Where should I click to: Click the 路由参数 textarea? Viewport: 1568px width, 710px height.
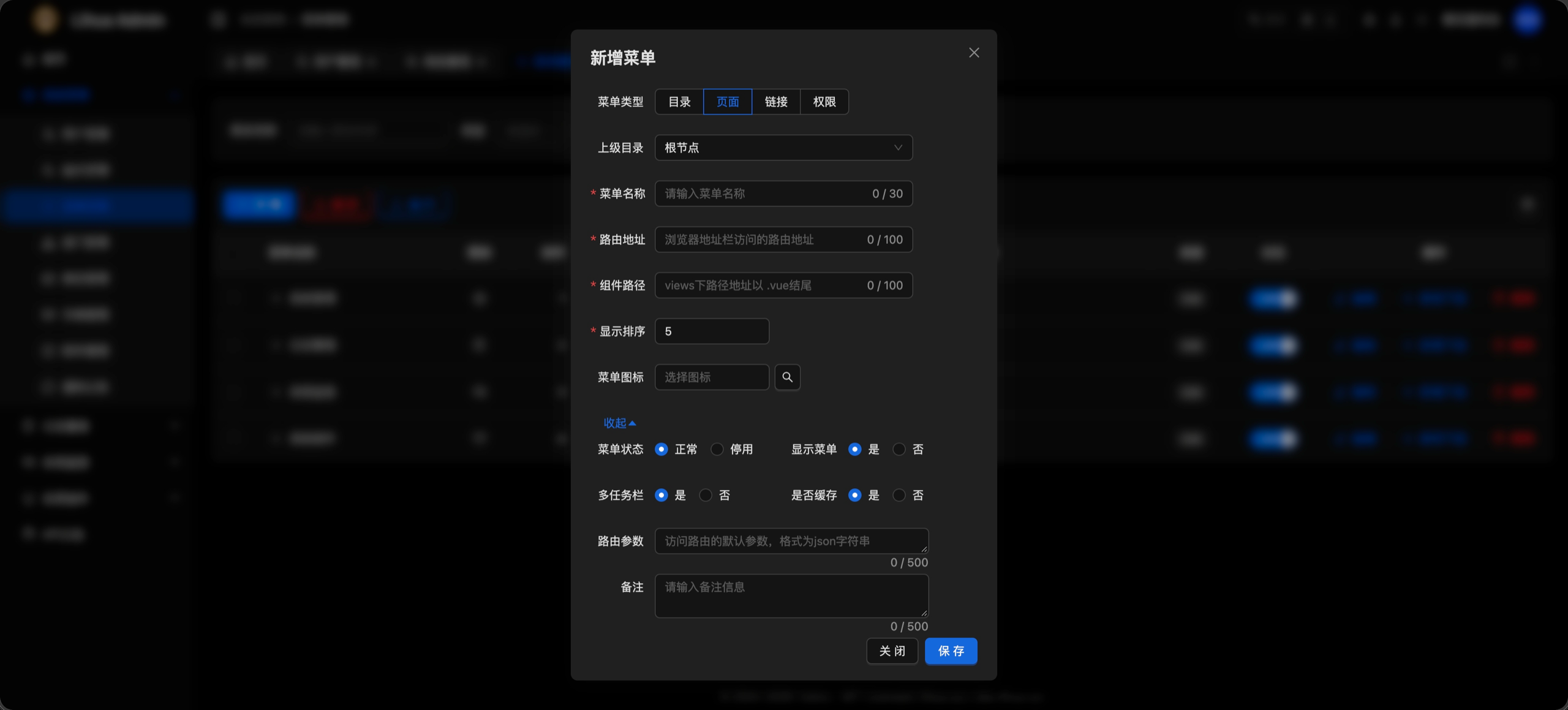click(x=791, y=541)
